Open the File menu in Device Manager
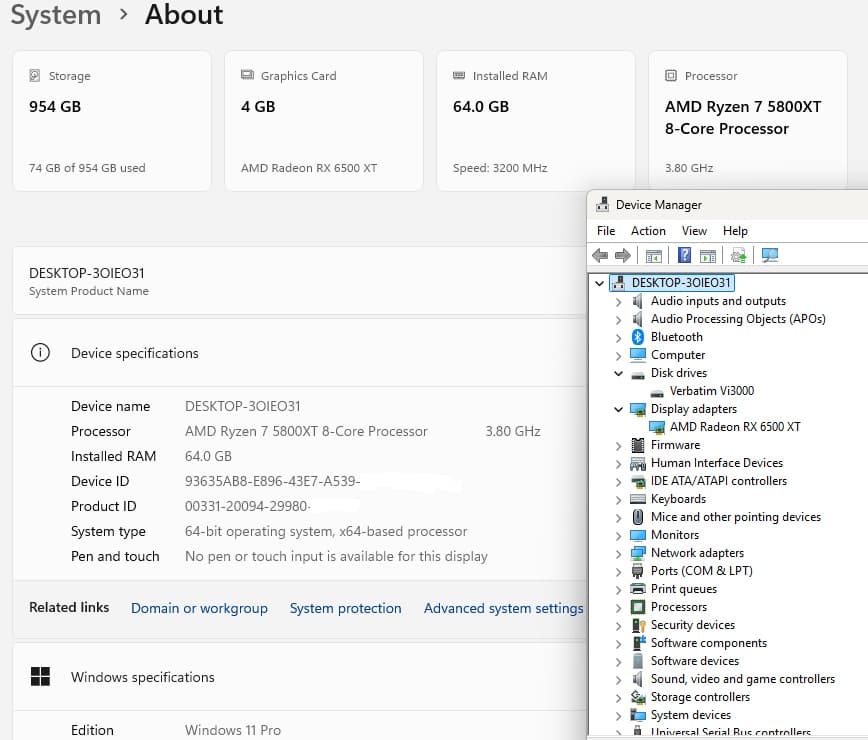This screenshot has width=868, height=740. (606, 231)
